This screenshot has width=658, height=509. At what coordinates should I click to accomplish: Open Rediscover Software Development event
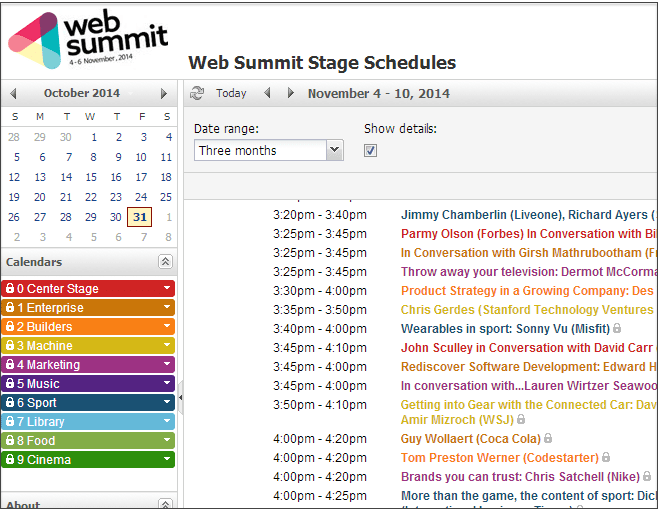click(529, 366)
